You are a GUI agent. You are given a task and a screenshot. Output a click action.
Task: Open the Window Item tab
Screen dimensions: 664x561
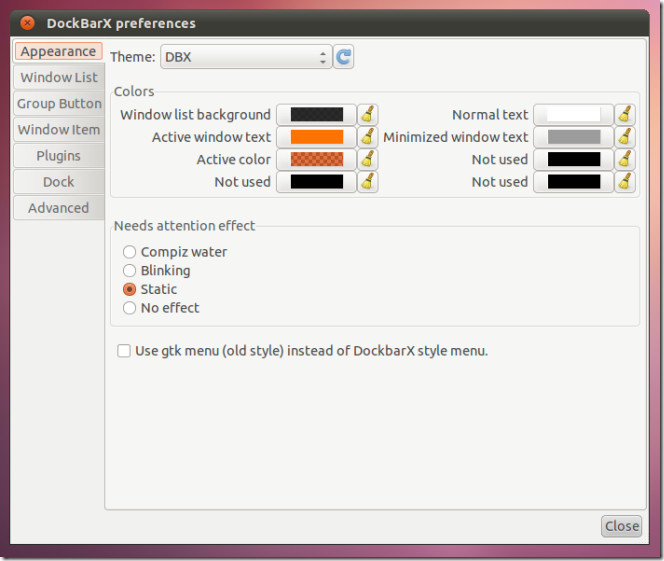(58, 130)
